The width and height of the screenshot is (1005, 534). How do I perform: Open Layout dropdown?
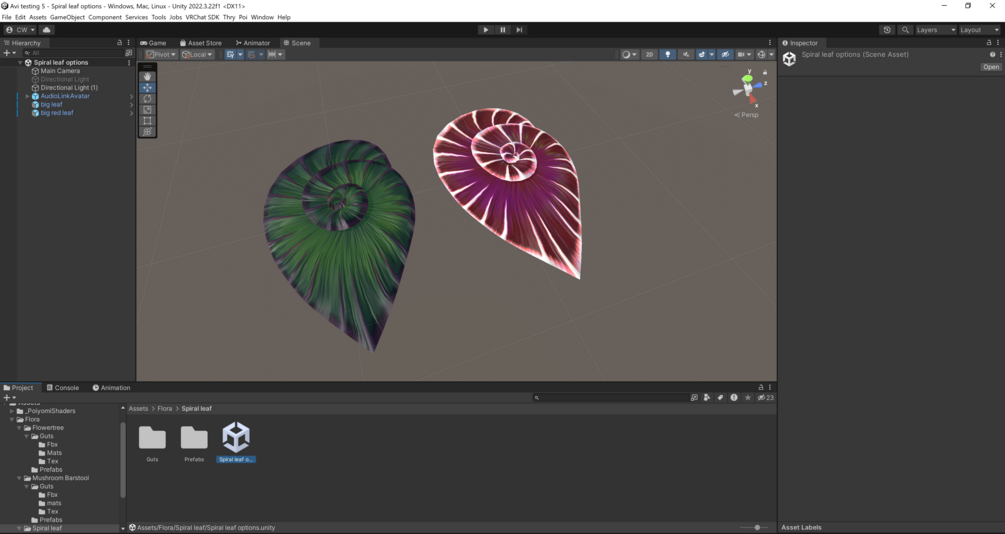click(979, 29)
